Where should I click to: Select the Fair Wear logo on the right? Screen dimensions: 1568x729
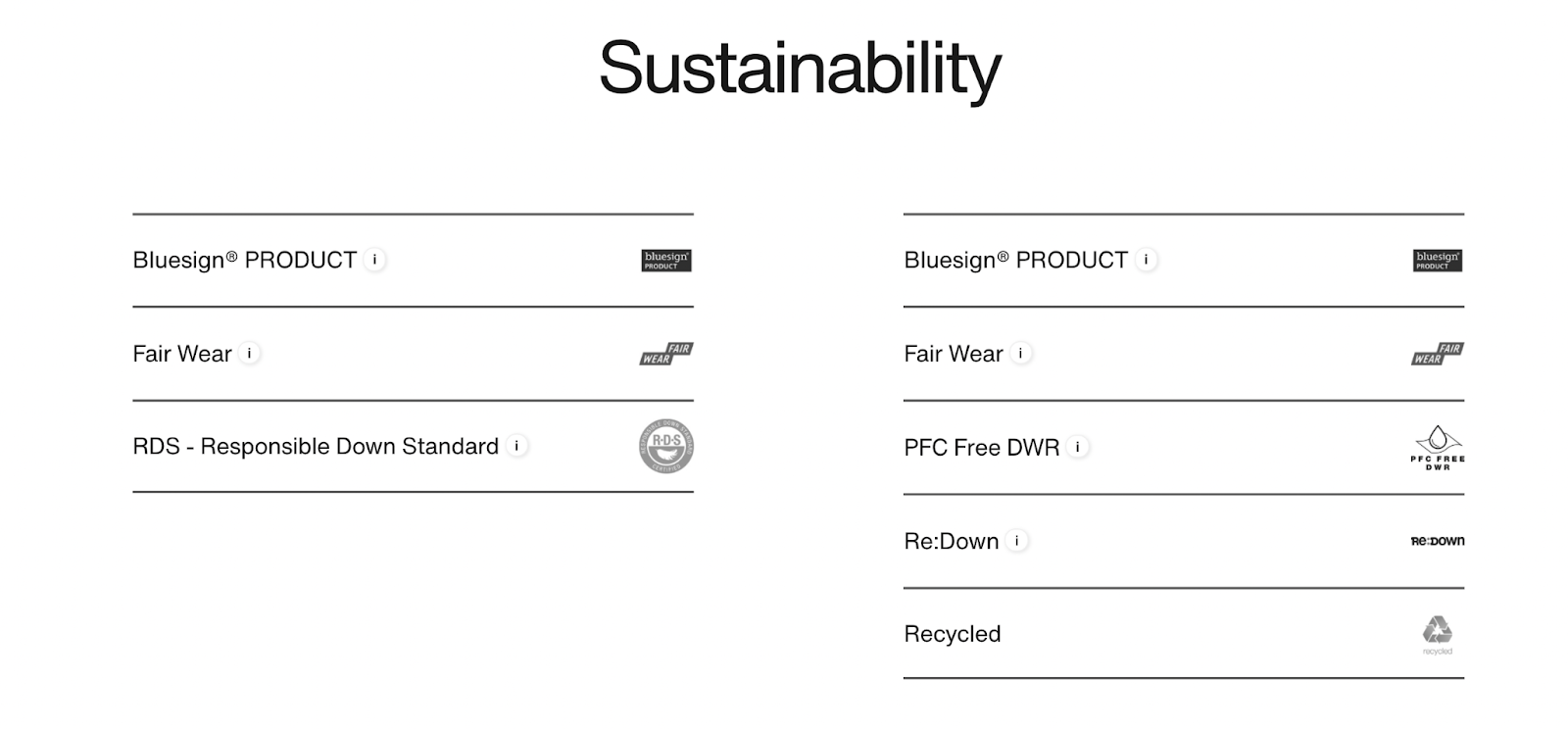tap(1438, 353)
